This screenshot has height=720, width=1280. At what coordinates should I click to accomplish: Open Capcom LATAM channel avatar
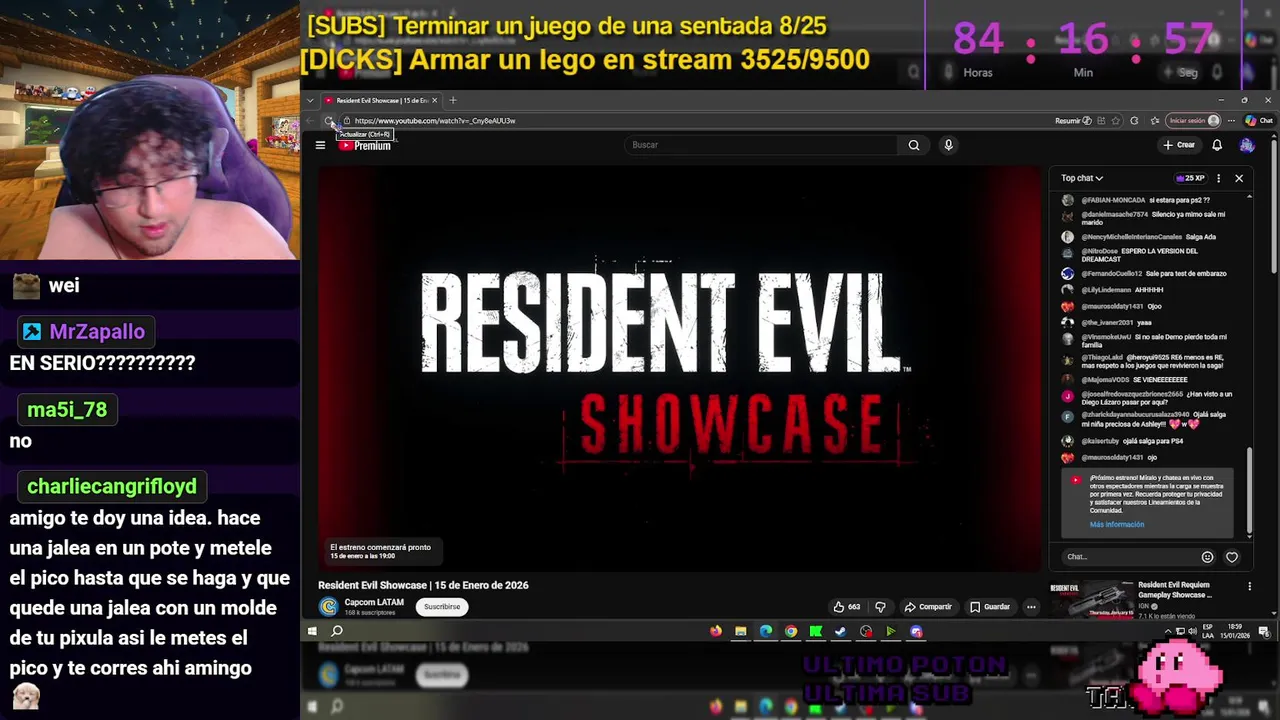[328, 607]
